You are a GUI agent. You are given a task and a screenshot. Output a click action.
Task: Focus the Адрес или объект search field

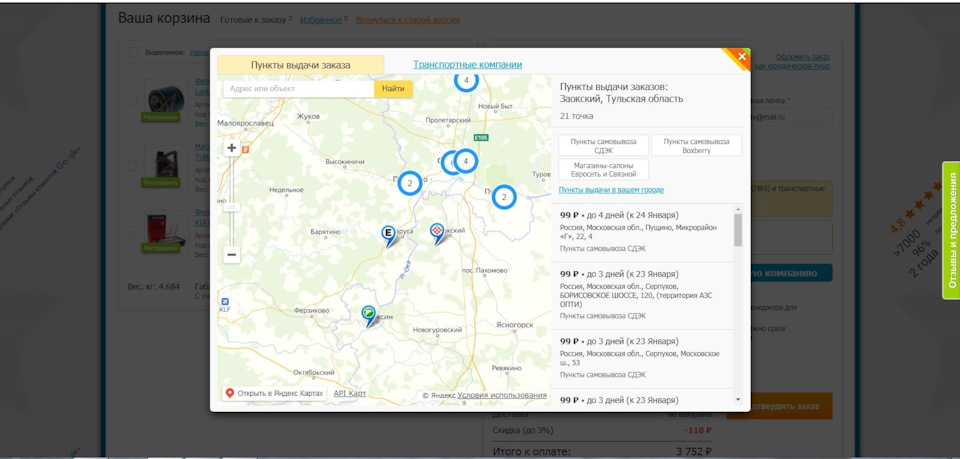298,89
